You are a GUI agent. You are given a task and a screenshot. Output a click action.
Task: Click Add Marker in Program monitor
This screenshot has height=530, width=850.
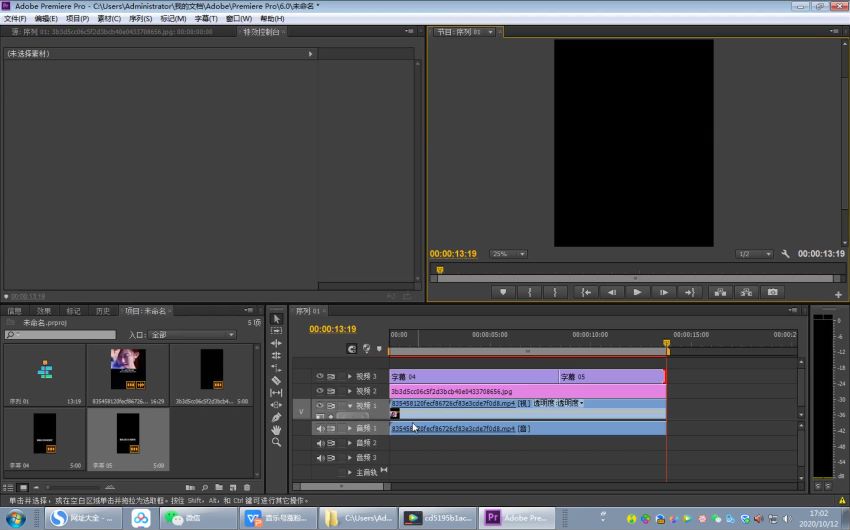coord(503,292)
